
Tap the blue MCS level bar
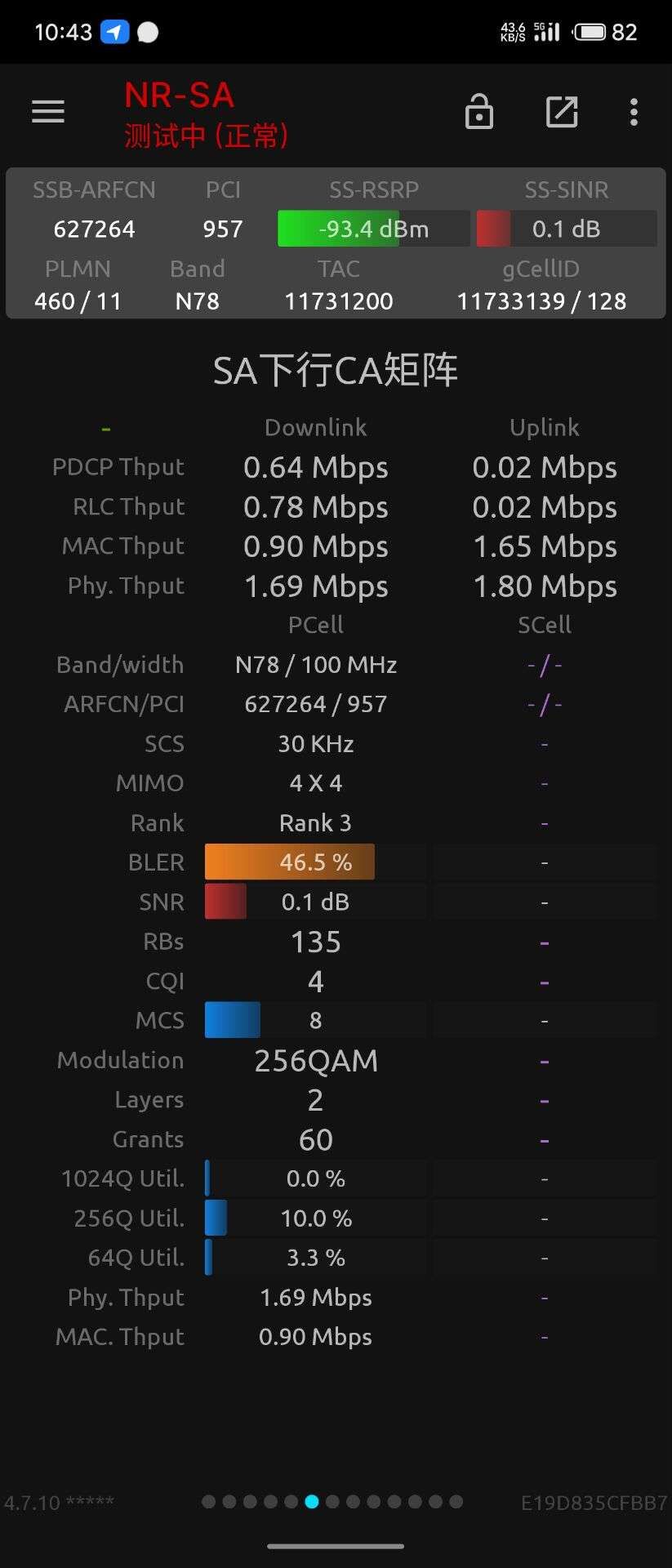tap(233, 1020)
